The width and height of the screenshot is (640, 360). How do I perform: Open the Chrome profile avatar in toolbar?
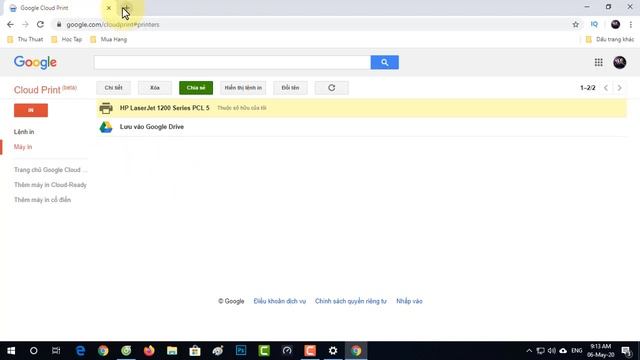click(x=616, y=24)
